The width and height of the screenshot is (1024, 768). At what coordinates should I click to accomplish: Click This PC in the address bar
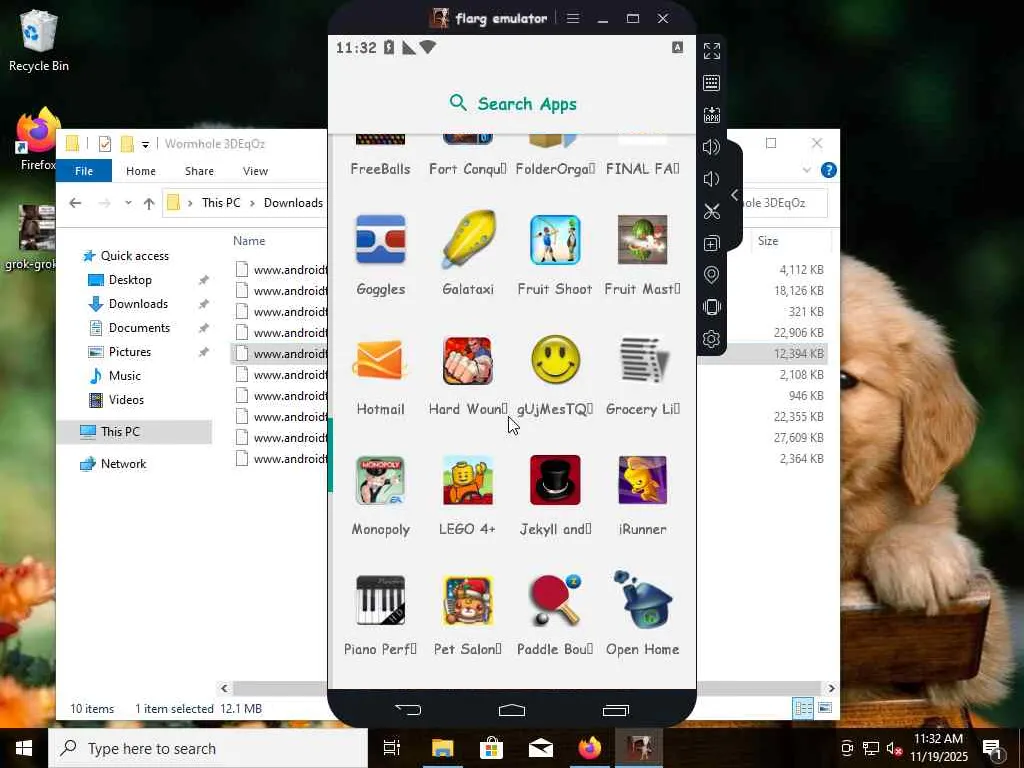pos(221,203)
